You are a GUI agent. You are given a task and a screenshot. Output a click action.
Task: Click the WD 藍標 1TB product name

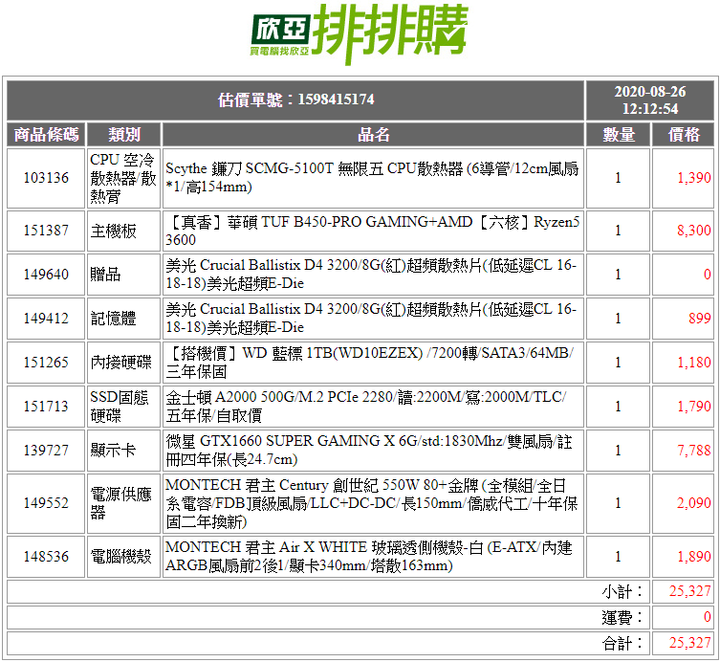pos(370,362)
